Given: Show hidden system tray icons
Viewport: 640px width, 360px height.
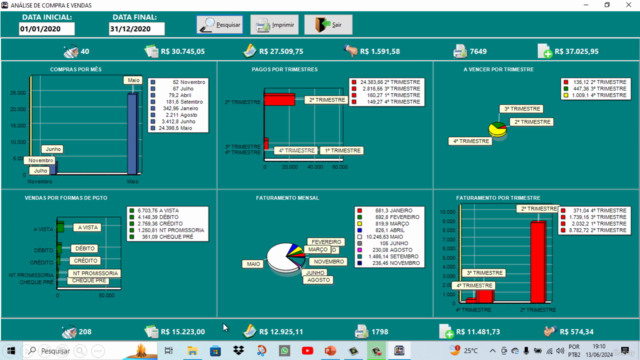Looking at the screenshot, I should [x=493, y=351].
